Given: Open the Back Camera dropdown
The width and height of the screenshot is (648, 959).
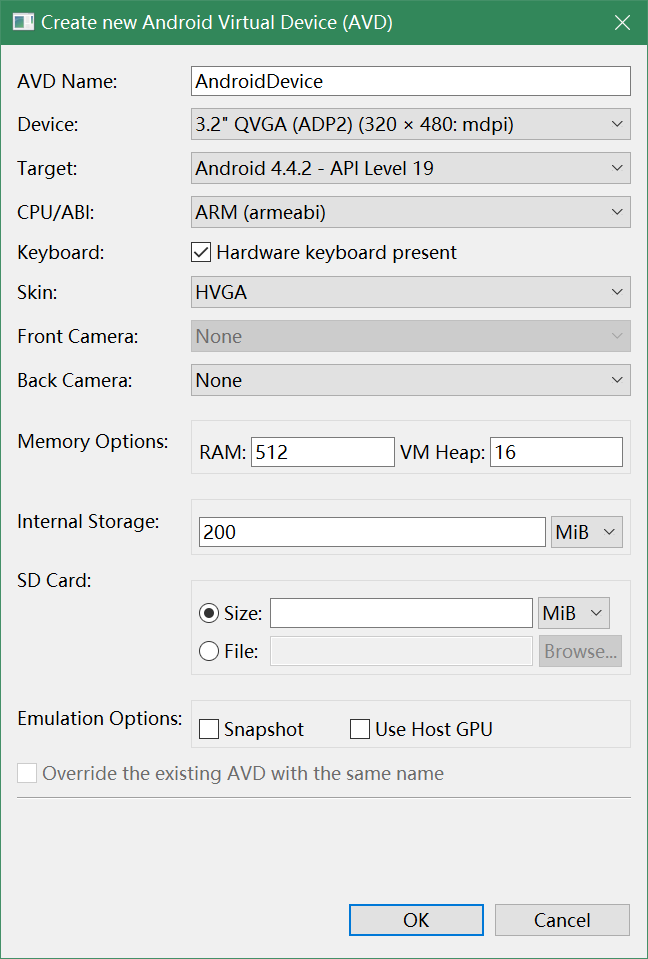Looking at the screenshot, I should pos(410,380).
